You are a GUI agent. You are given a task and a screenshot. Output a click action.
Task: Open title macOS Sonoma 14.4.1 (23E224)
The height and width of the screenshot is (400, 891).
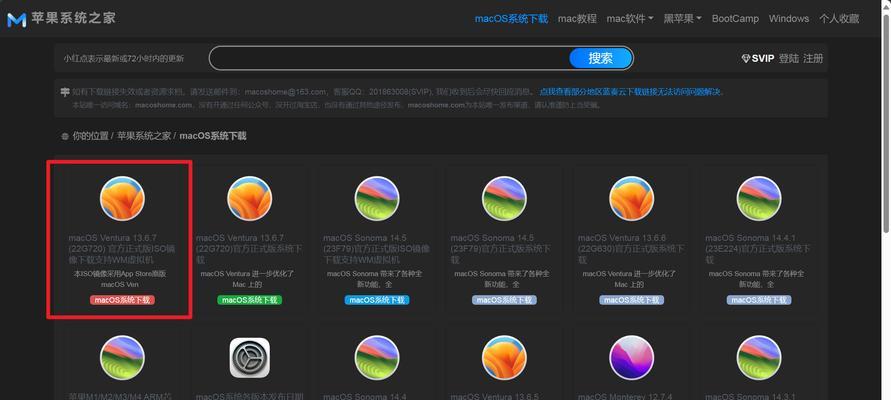click(758, 248)
